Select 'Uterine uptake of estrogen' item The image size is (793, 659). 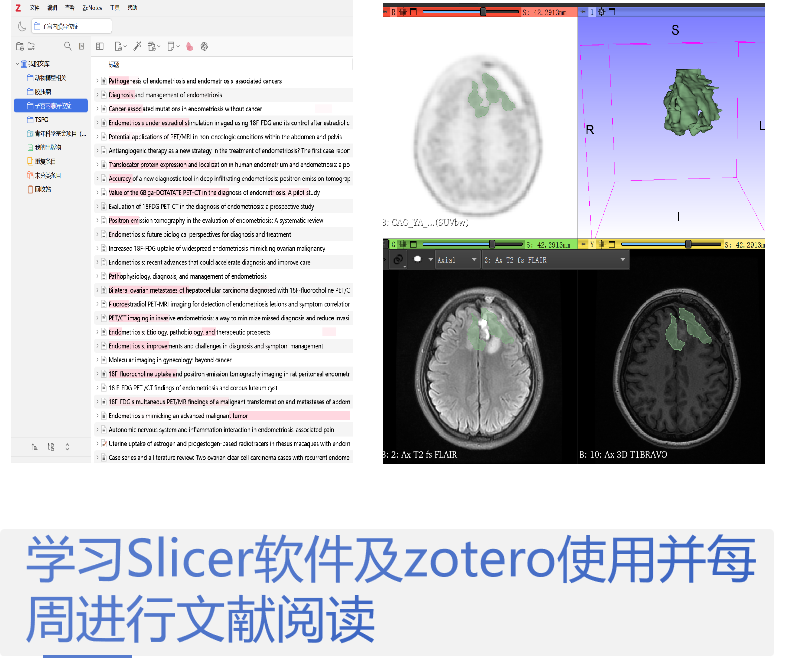(223, 444)
